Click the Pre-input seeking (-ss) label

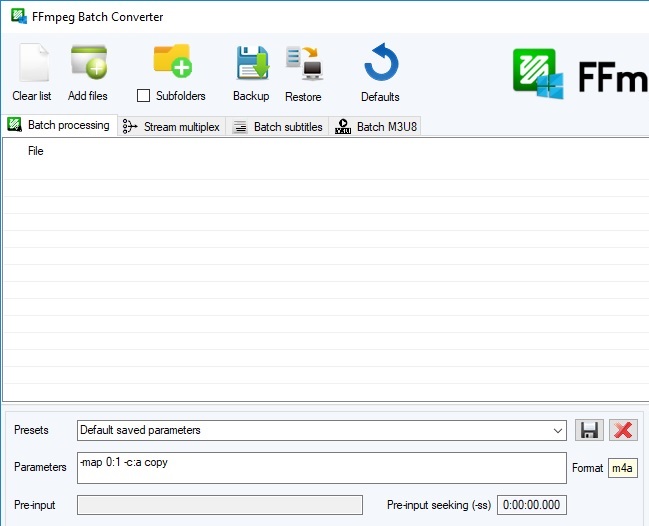(x=439, y=505)
